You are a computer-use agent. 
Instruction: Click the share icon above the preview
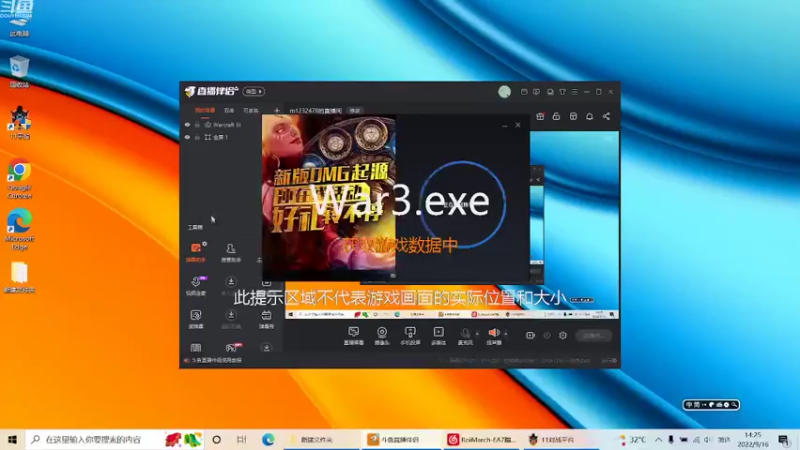(606, 116)
